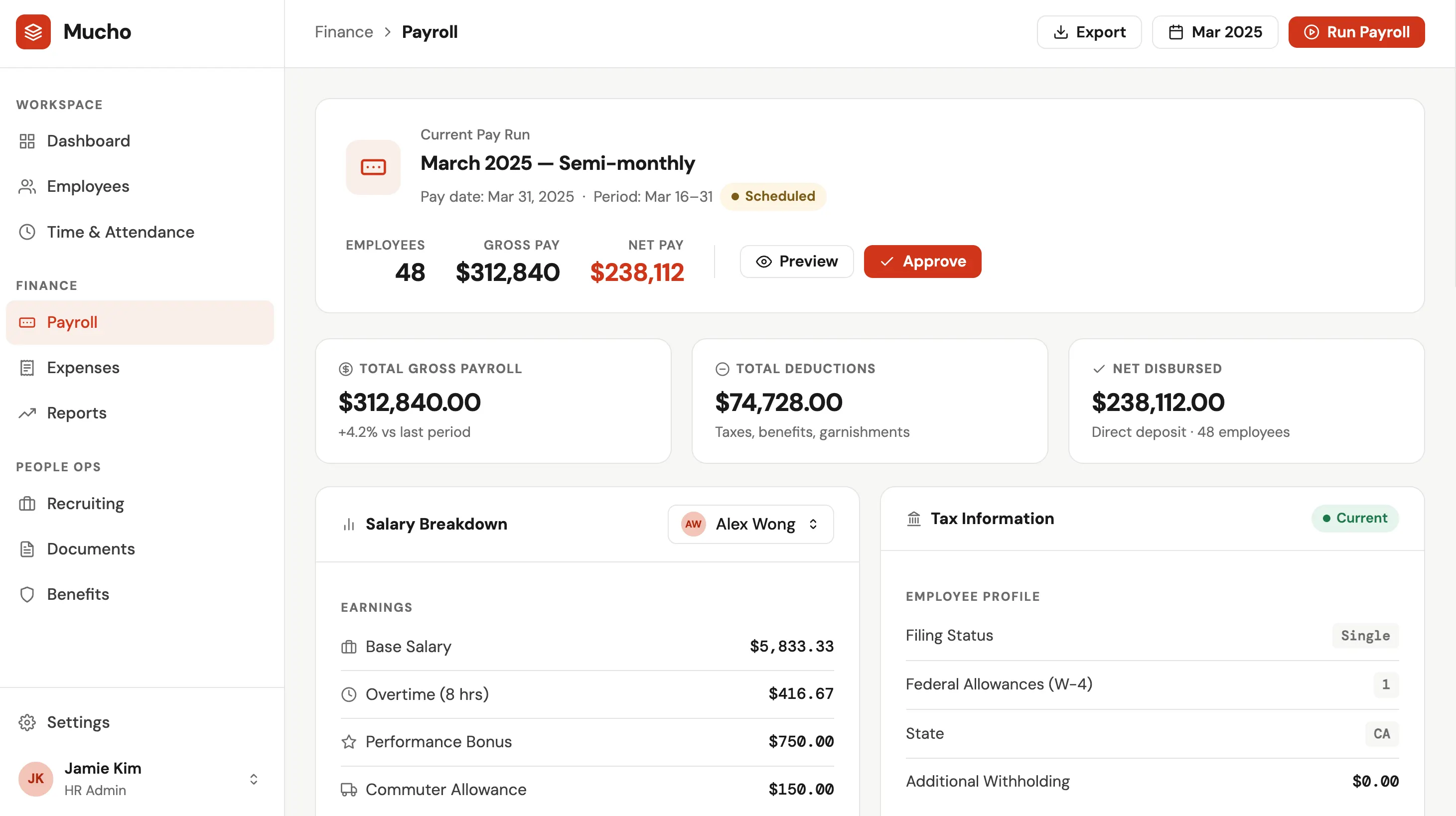Click the eye icon in Preview
This screenshot has height=816, width=1456.
(763, 261)
